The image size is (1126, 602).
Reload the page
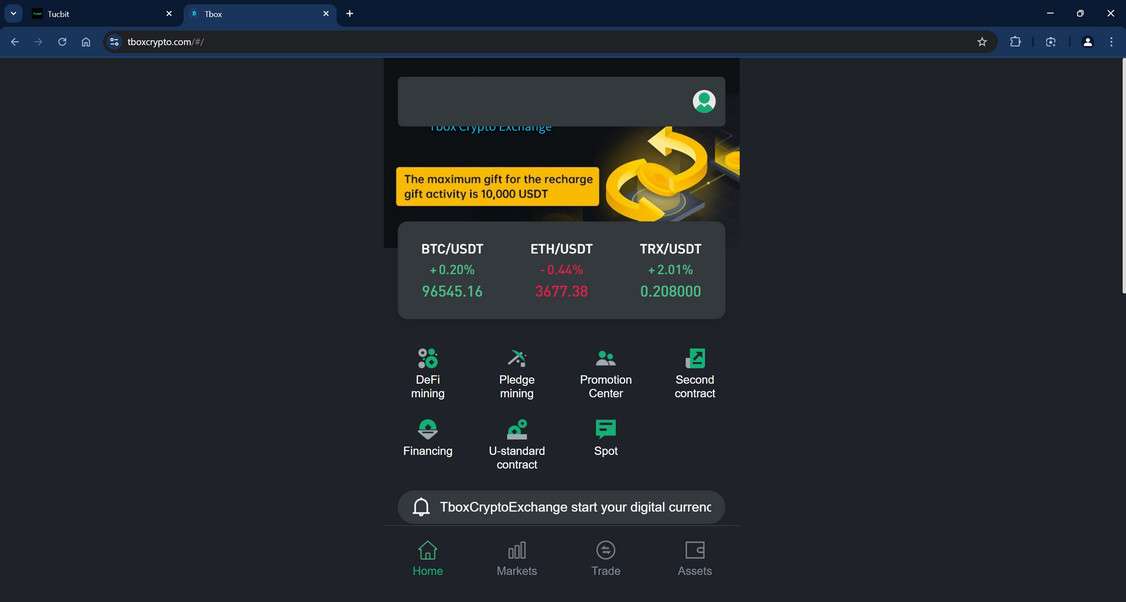[62, 42]
